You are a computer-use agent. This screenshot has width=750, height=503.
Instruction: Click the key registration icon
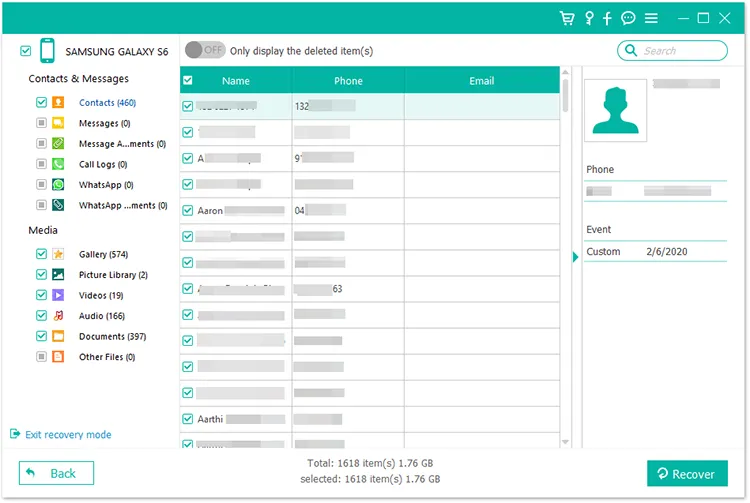(589, 18)
